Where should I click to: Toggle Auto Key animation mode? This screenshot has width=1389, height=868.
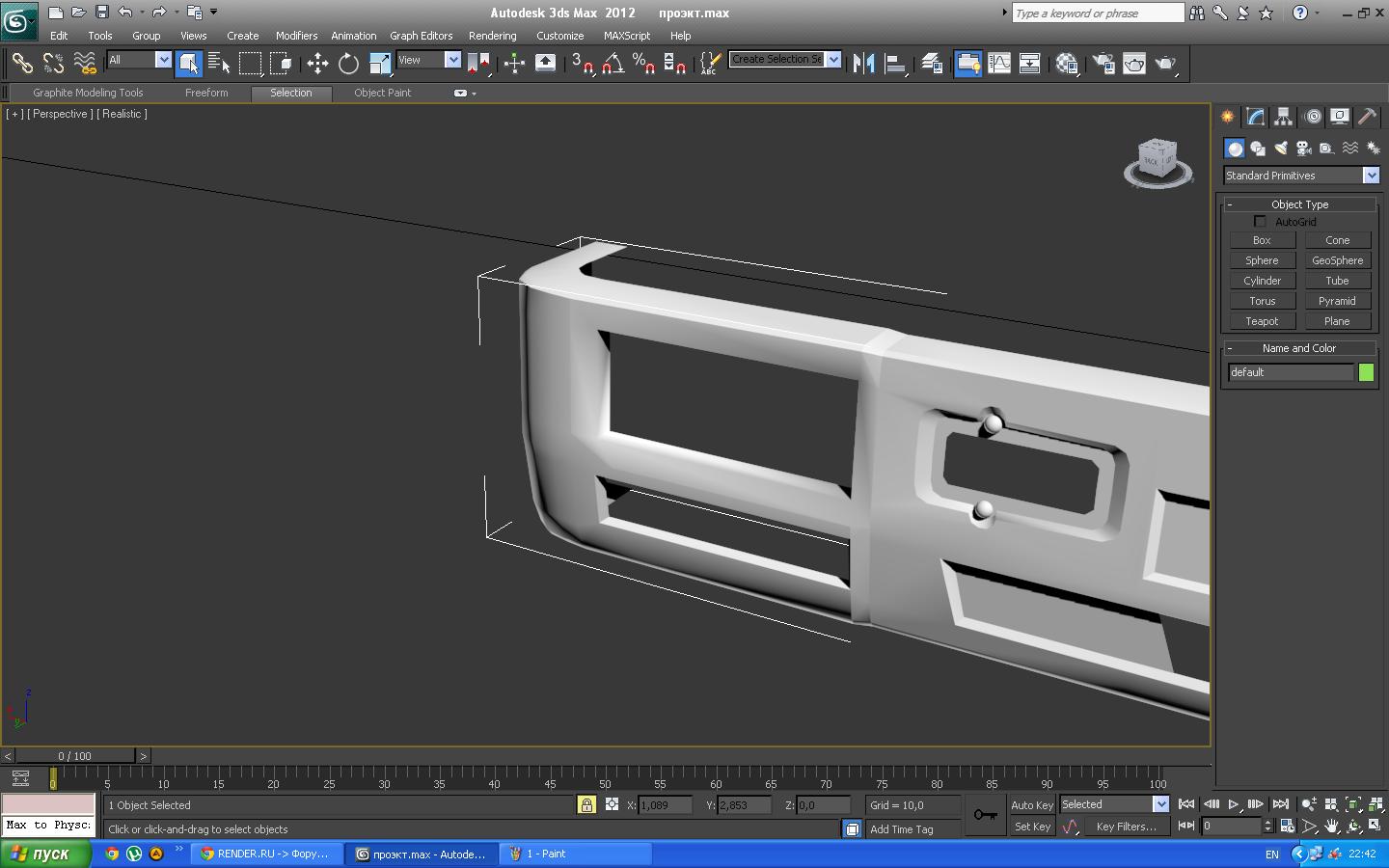1031,804
